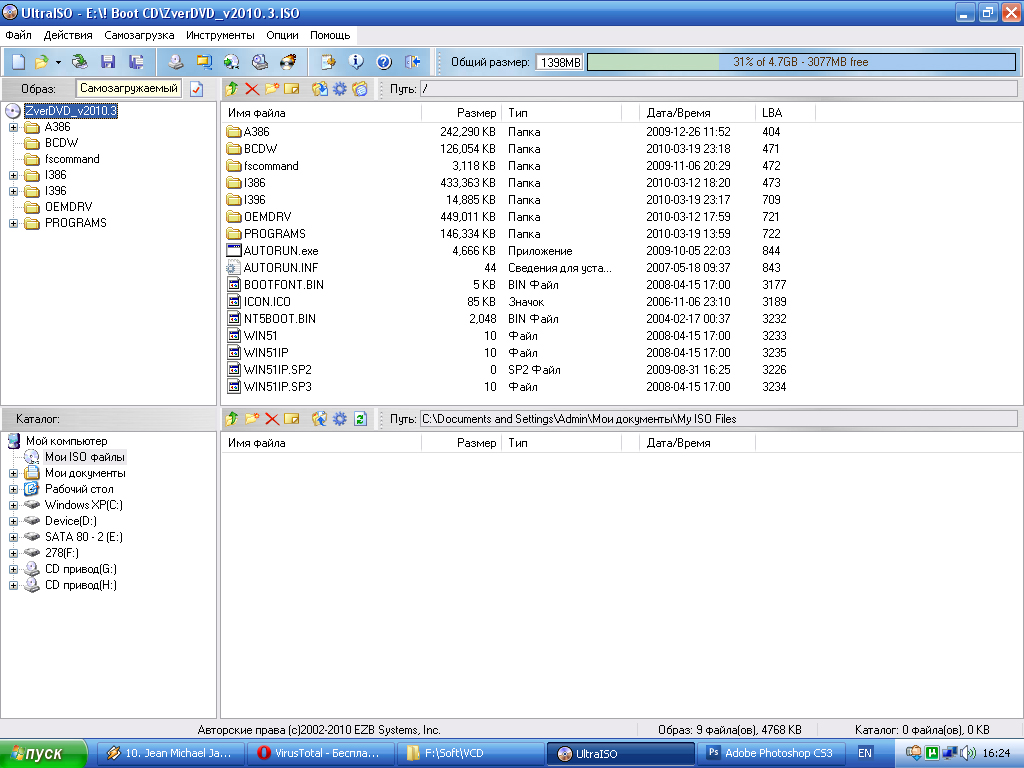Image resolution: width=1024 pixels, height=768 pixels.
Task: Click the Burn CD/DVD Image flame icon
Action: click(x=288, y=62)
